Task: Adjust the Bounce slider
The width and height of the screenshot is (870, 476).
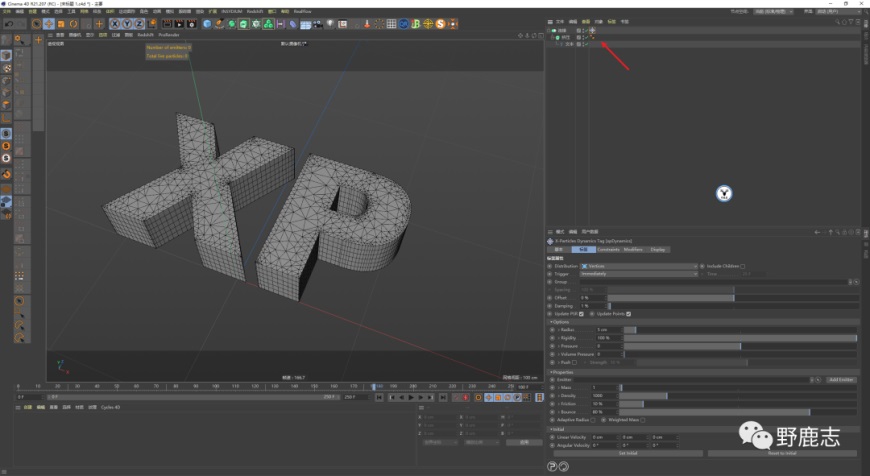Action: pyautogui.click(x=738, y=412)
